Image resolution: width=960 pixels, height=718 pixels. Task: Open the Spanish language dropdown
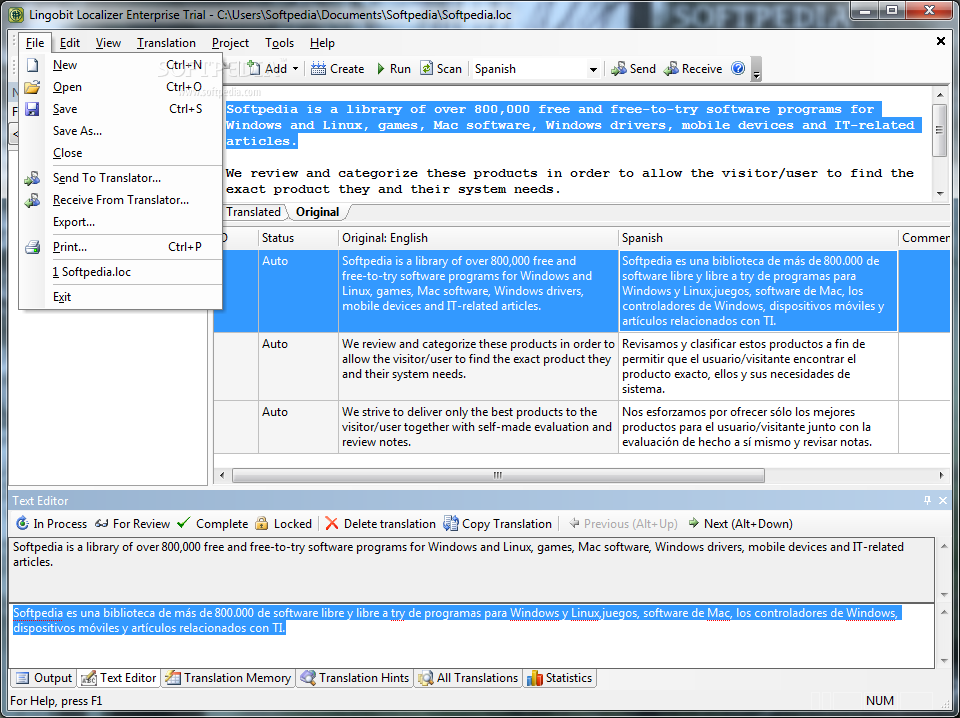593,69
